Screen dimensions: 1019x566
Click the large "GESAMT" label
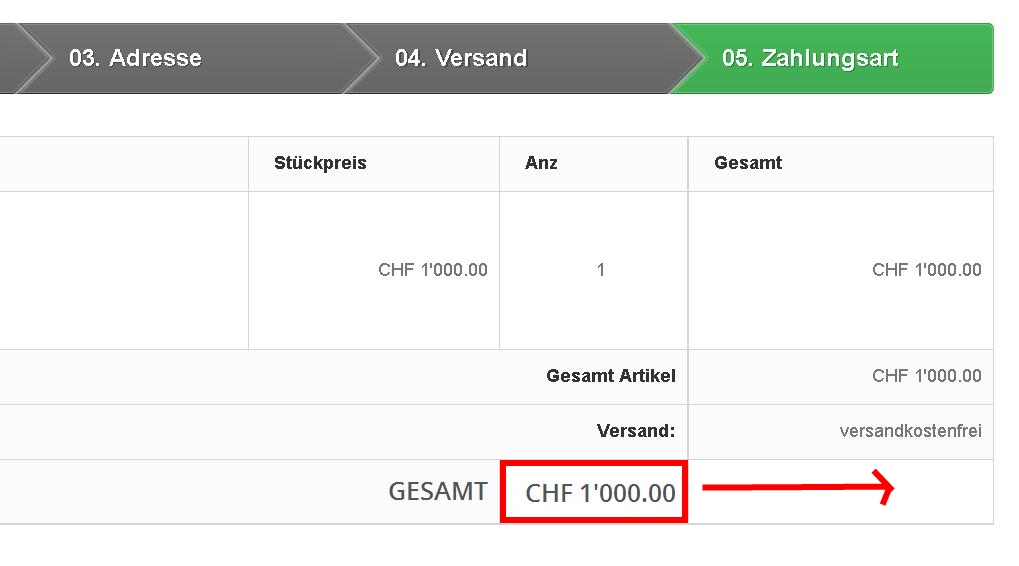point(438,491)
